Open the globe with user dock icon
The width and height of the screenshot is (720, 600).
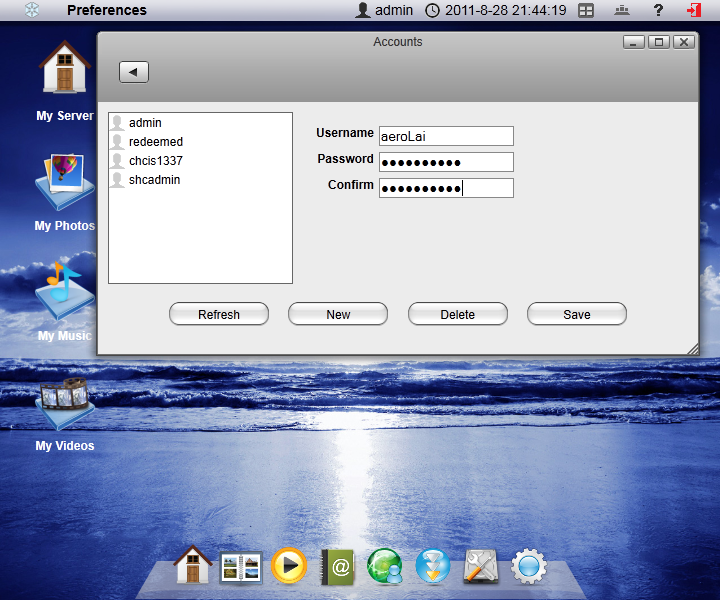[385, 567]
